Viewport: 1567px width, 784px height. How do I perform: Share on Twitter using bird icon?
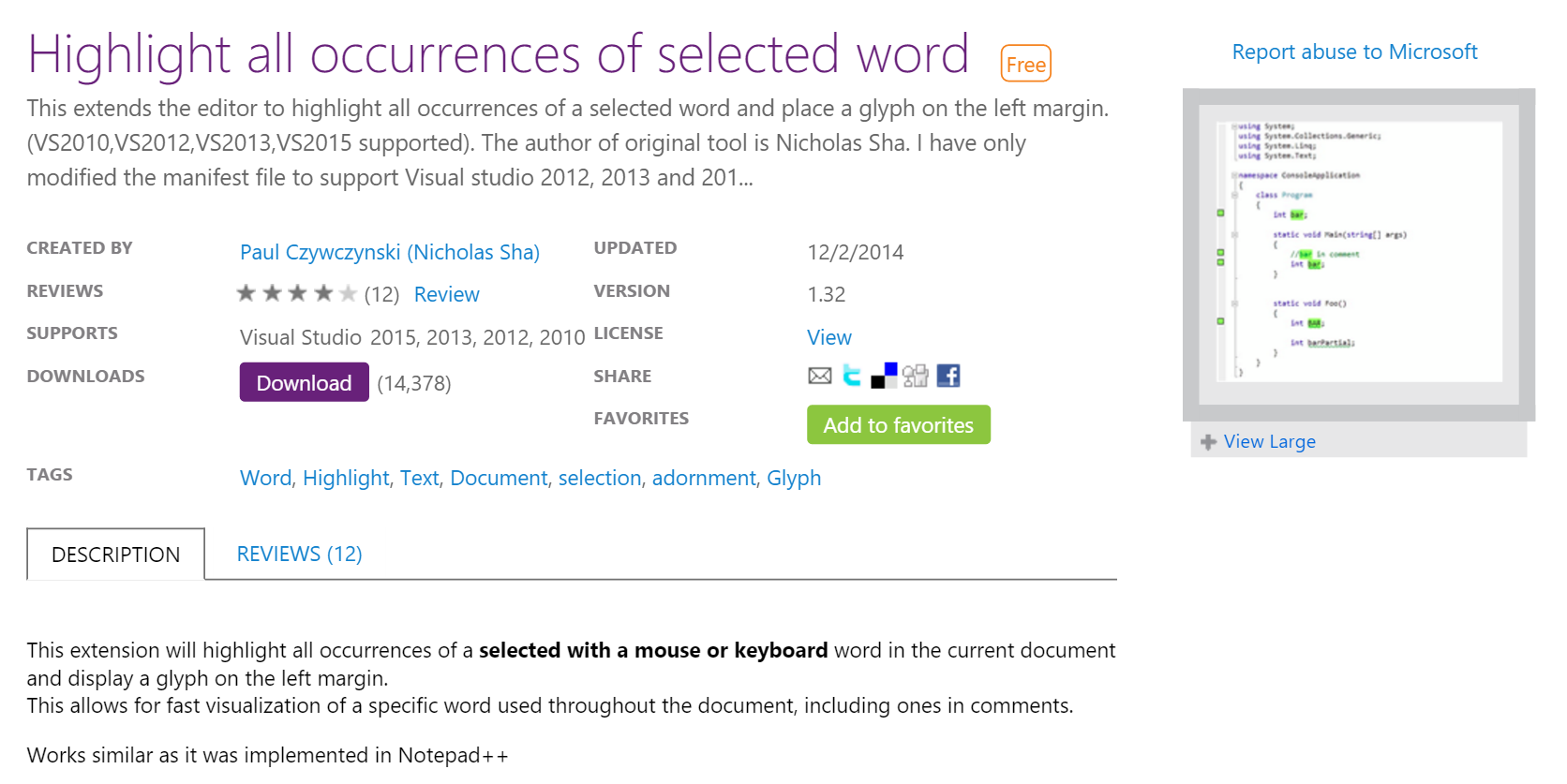(x=852, y=376)
